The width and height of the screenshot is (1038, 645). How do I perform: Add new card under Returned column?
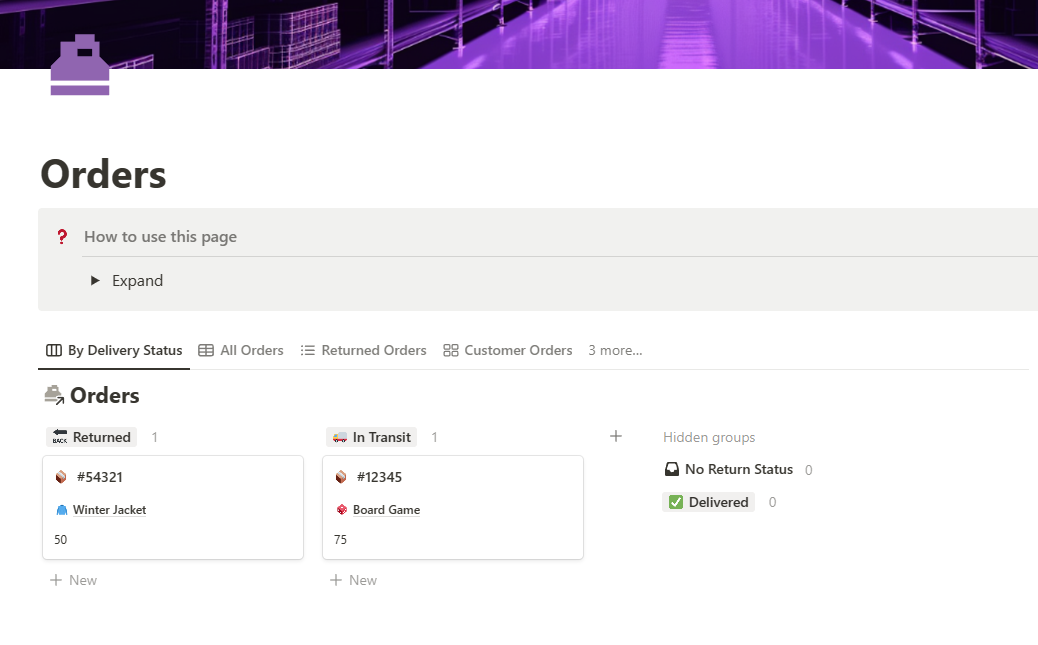(x=73, y=580)
